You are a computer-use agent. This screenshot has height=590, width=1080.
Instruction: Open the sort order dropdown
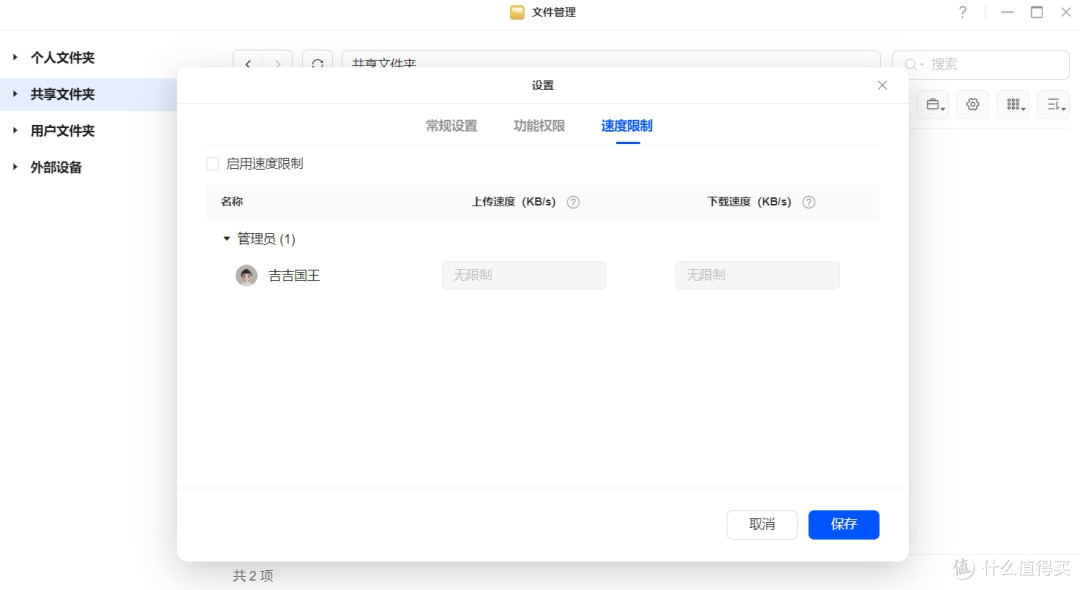point(1055,105)
